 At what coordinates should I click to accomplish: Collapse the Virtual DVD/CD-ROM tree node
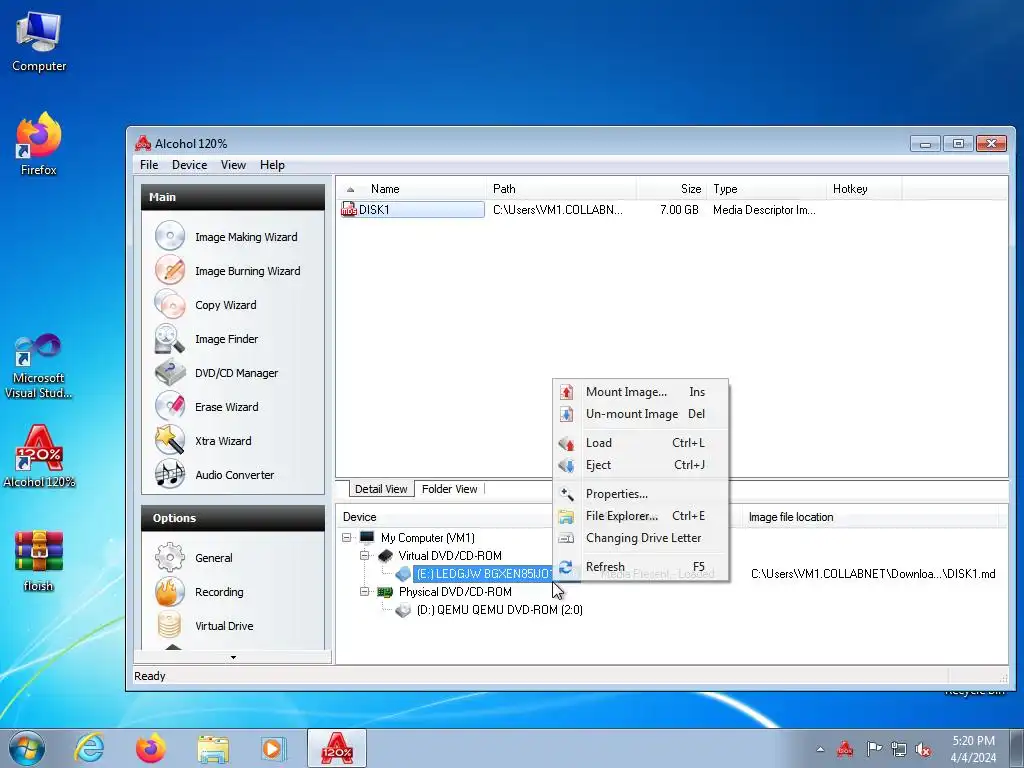364,556
